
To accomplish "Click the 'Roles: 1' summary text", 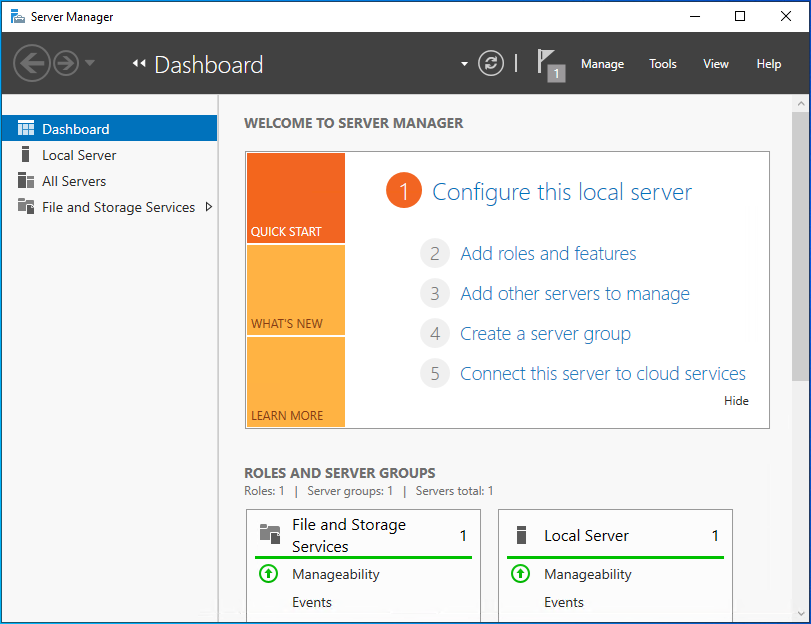I will [264, 491].
